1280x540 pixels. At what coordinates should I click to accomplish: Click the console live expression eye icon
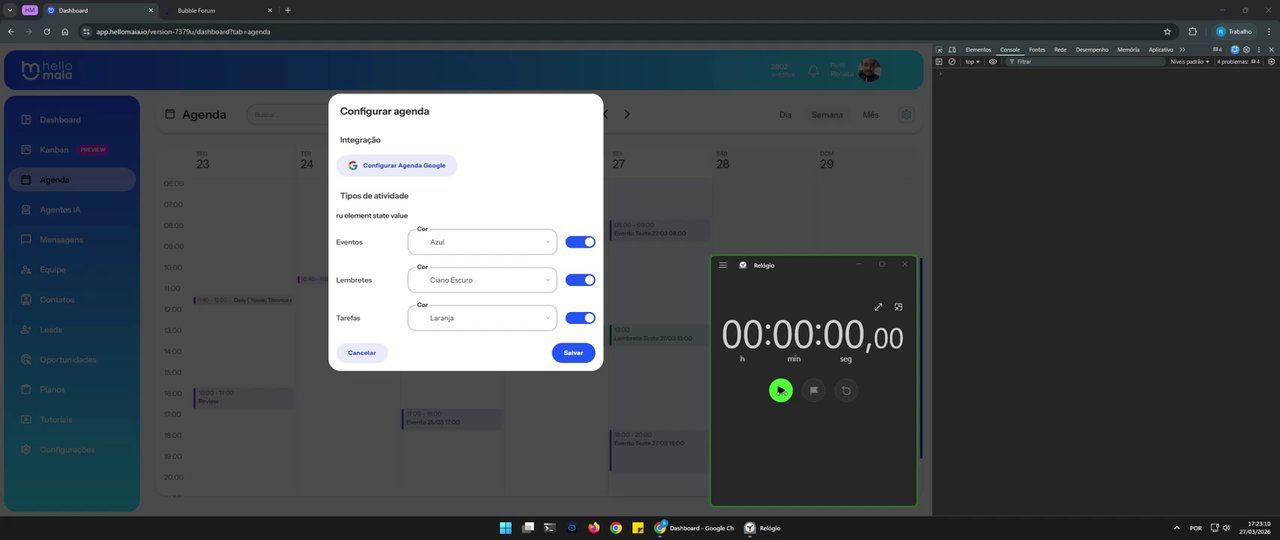pos(993,62)
